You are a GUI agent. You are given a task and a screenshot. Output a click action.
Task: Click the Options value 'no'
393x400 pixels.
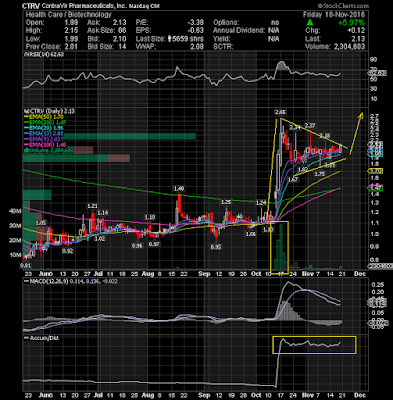pyautogui.click(x=275, y=23)
